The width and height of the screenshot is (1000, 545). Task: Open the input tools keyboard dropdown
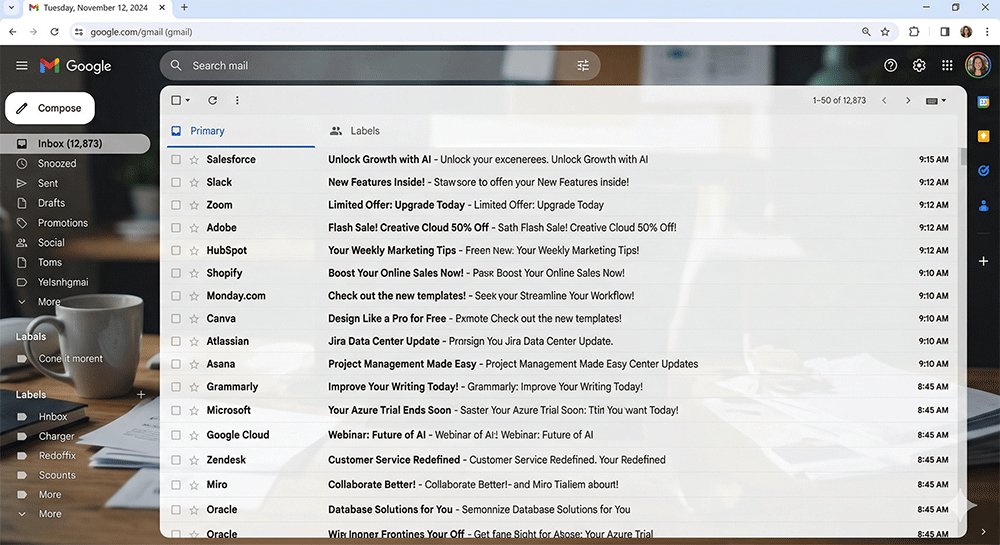936,101
